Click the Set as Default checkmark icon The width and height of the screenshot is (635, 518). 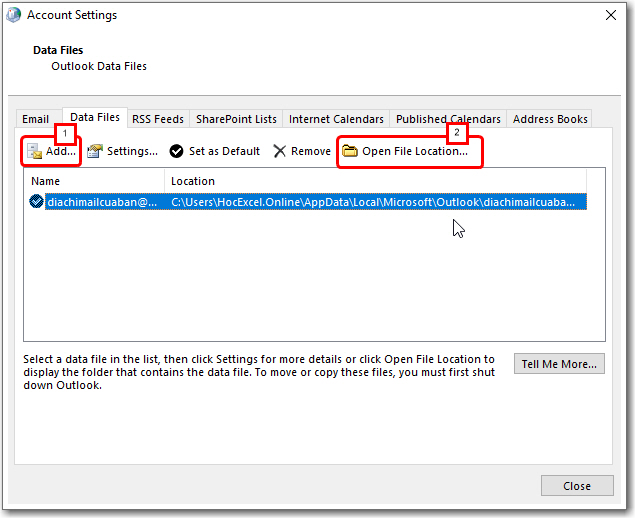pyautogui.click(x=176, y=151)
